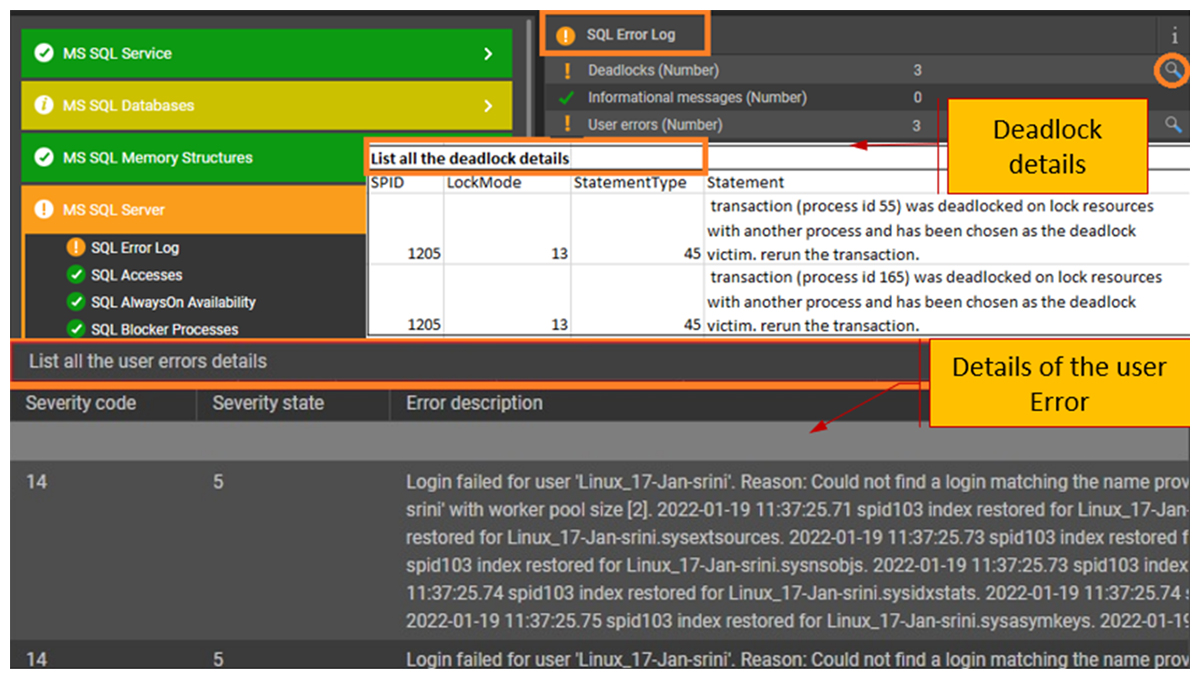Image resolution: width=1200 pixels, height=679 pixels.
Task: Open the MS SQL Service panel
Action: [x=266, y=54]
